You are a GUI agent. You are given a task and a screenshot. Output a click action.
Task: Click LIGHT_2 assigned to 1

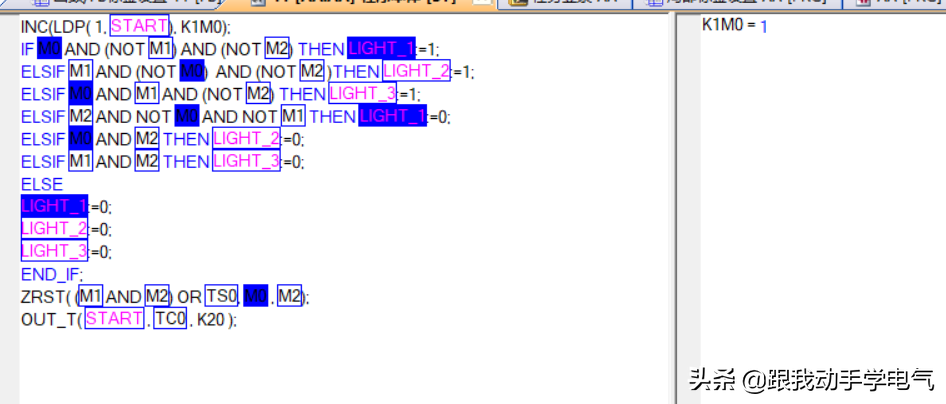[416, 71]
